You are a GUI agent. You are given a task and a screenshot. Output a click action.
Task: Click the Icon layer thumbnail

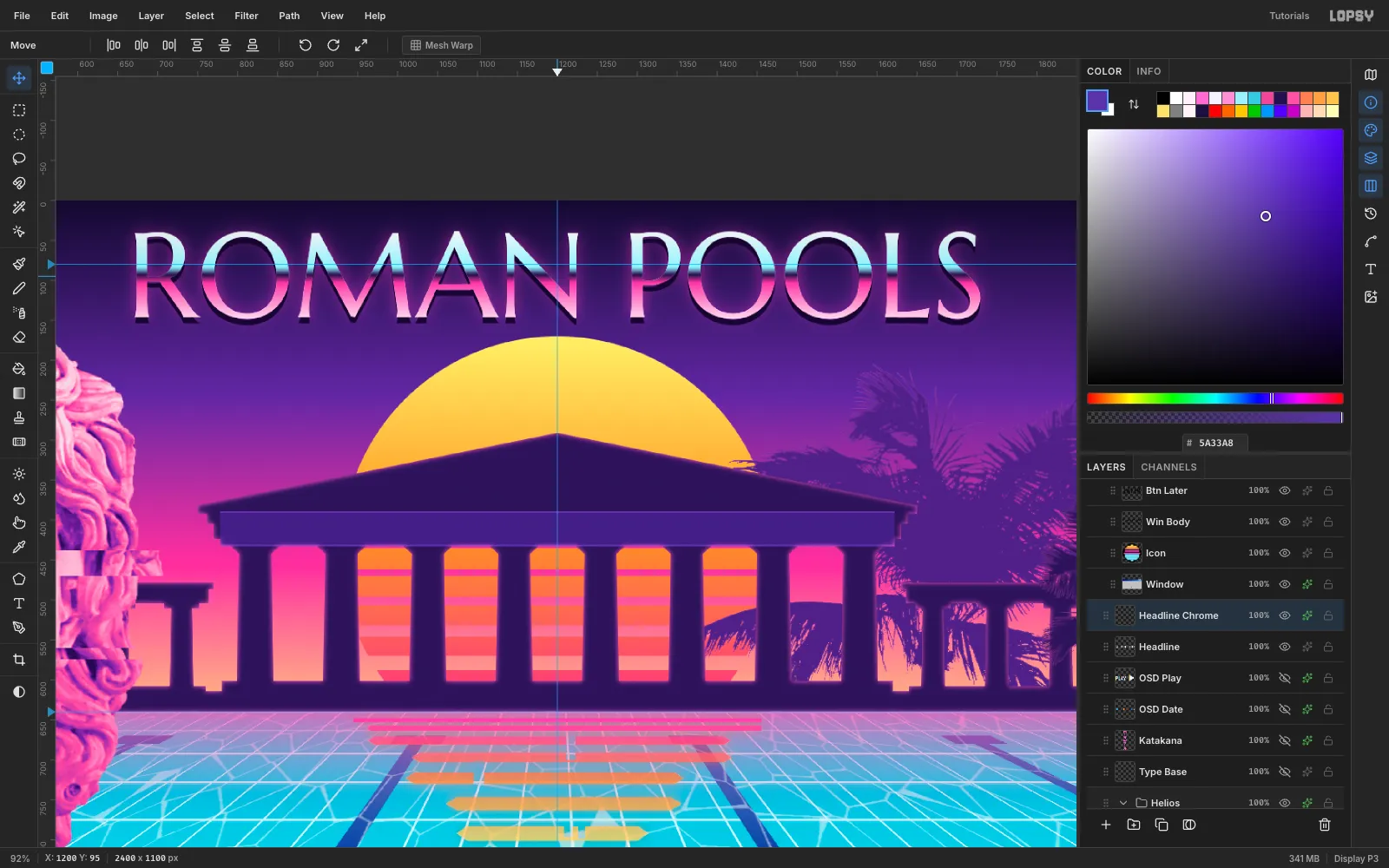tap(1132, 553)
